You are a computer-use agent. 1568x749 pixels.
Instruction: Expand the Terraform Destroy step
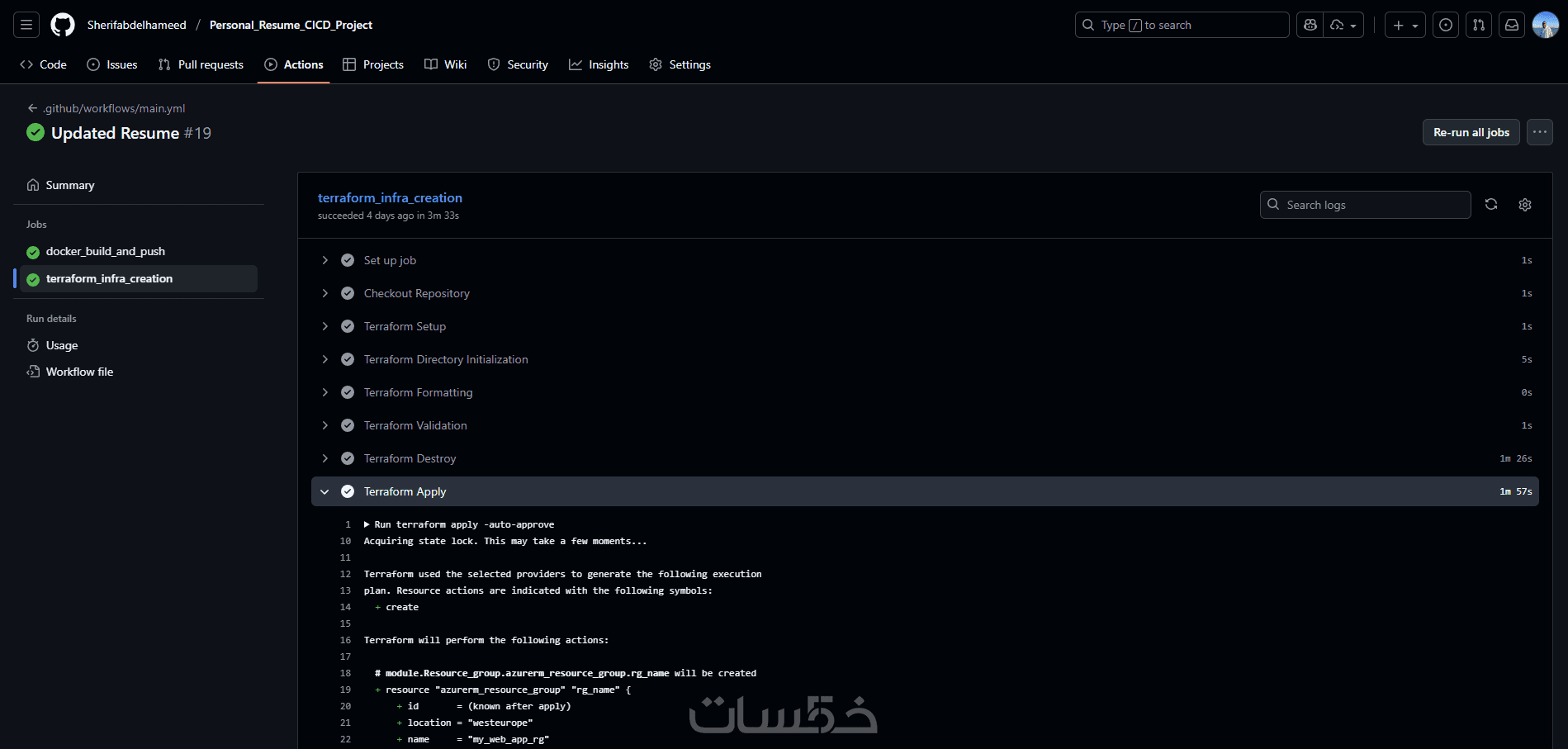tap(324, 458)
